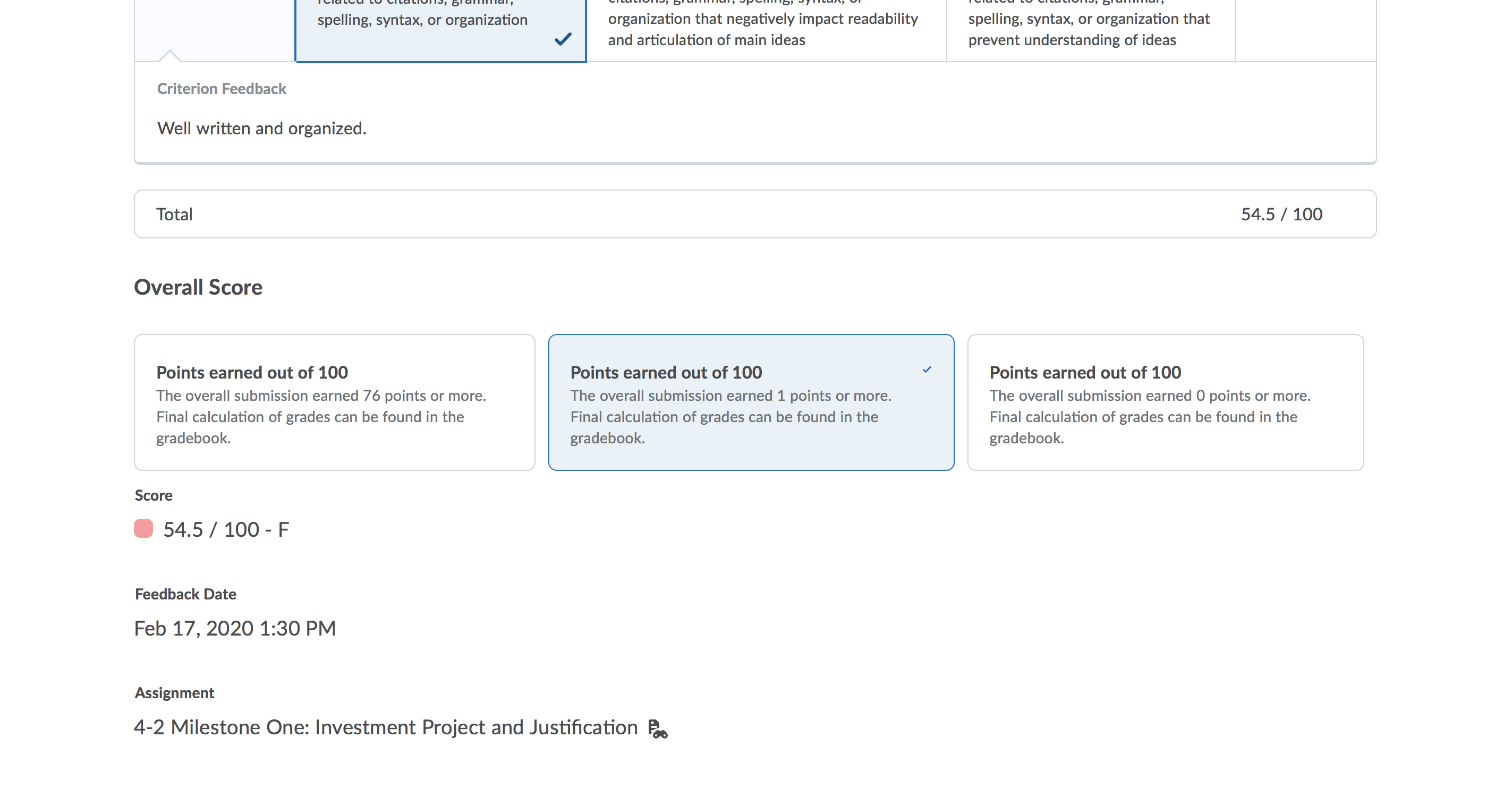
Task: Click checkmark icon in selected rubric level cell
Action: coord(562,39)
